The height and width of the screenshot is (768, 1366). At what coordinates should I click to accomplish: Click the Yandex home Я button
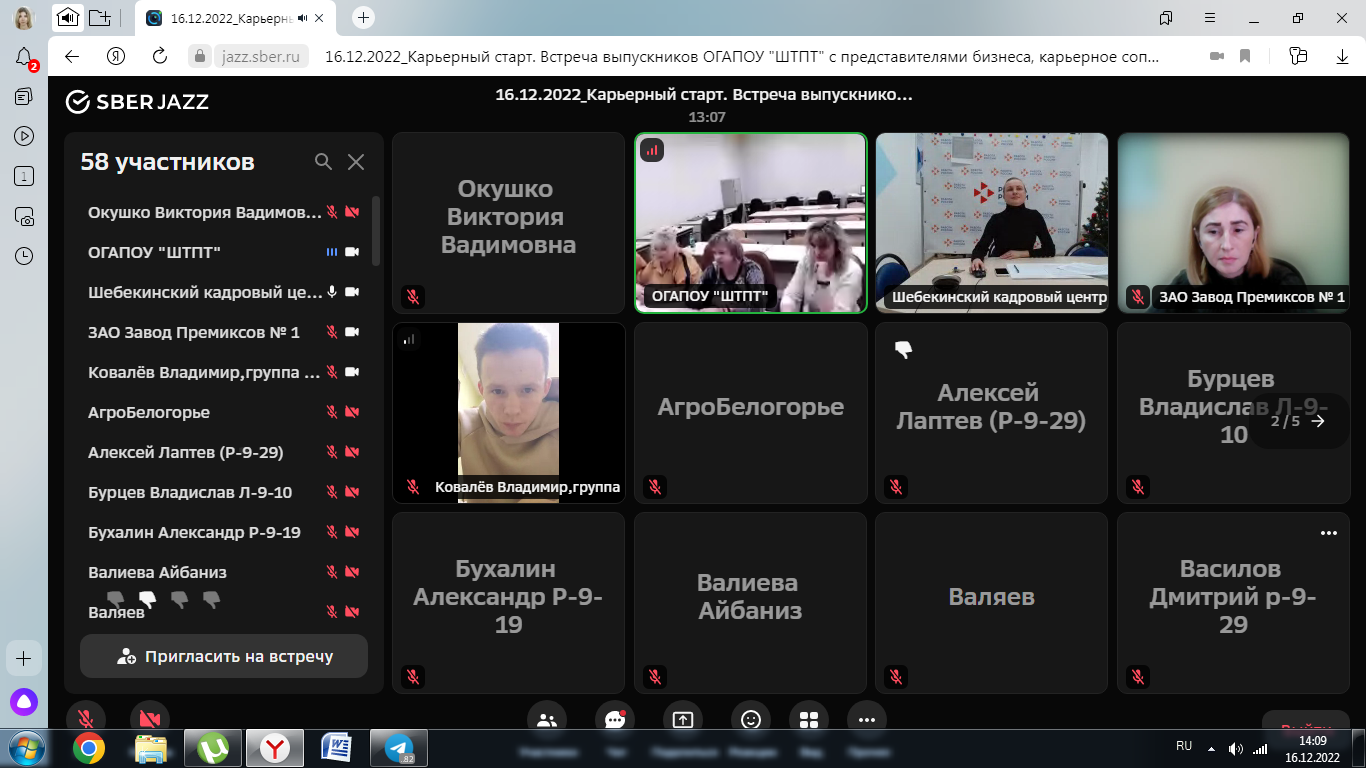click(x=116, y=56)
